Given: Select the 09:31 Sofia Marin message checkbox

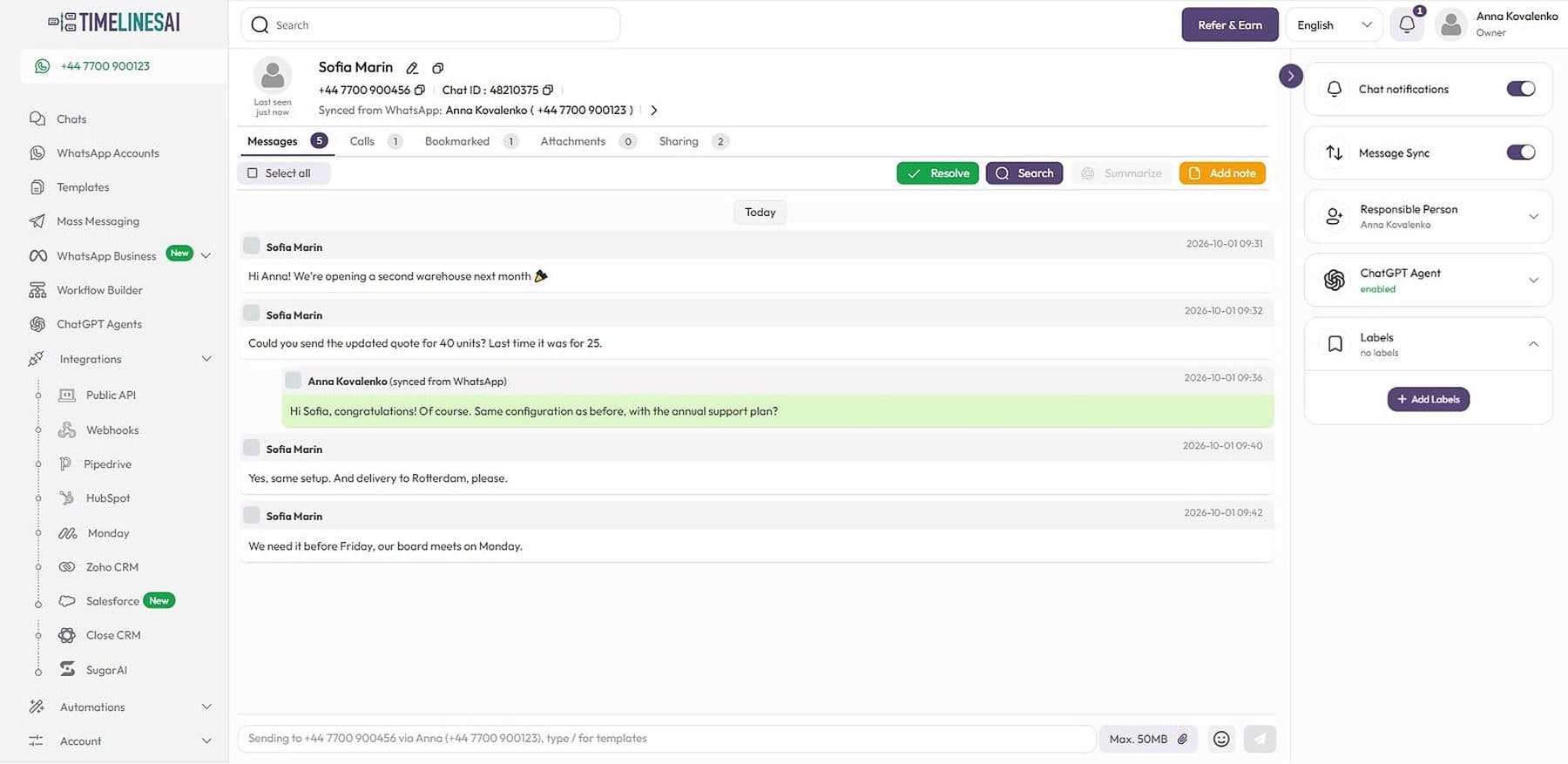Looking at the screenshot, I should tap(252, 246).
